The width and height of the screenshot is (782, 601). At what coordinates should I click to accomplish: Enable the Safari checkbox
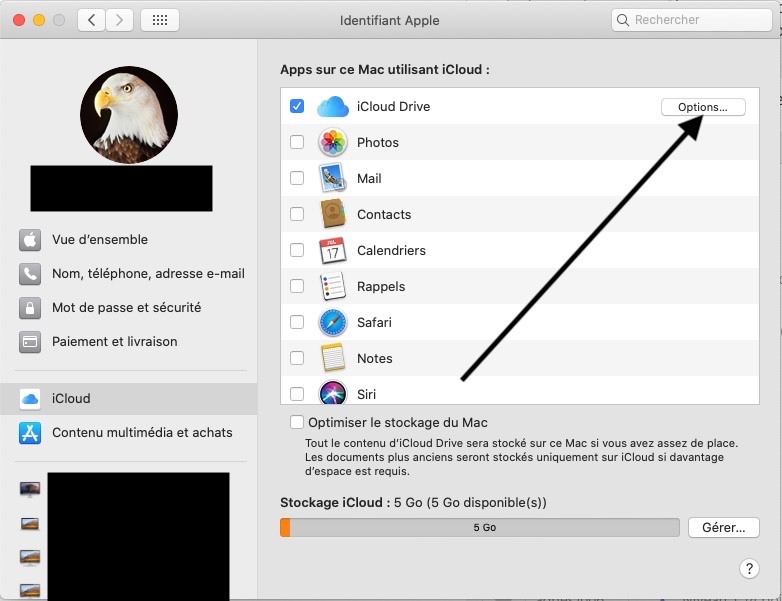click(297, 322)
